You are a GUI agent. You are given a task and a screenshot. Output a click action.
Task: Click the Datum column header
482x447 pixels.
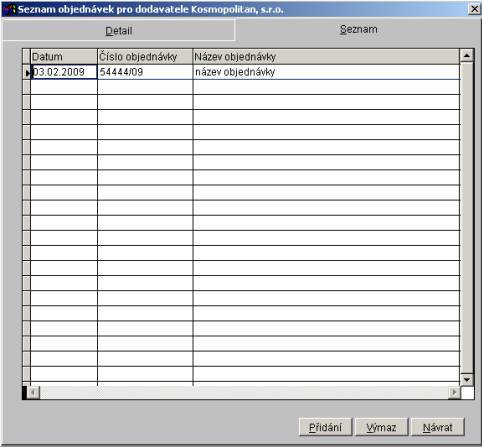(x=64, y=57)
